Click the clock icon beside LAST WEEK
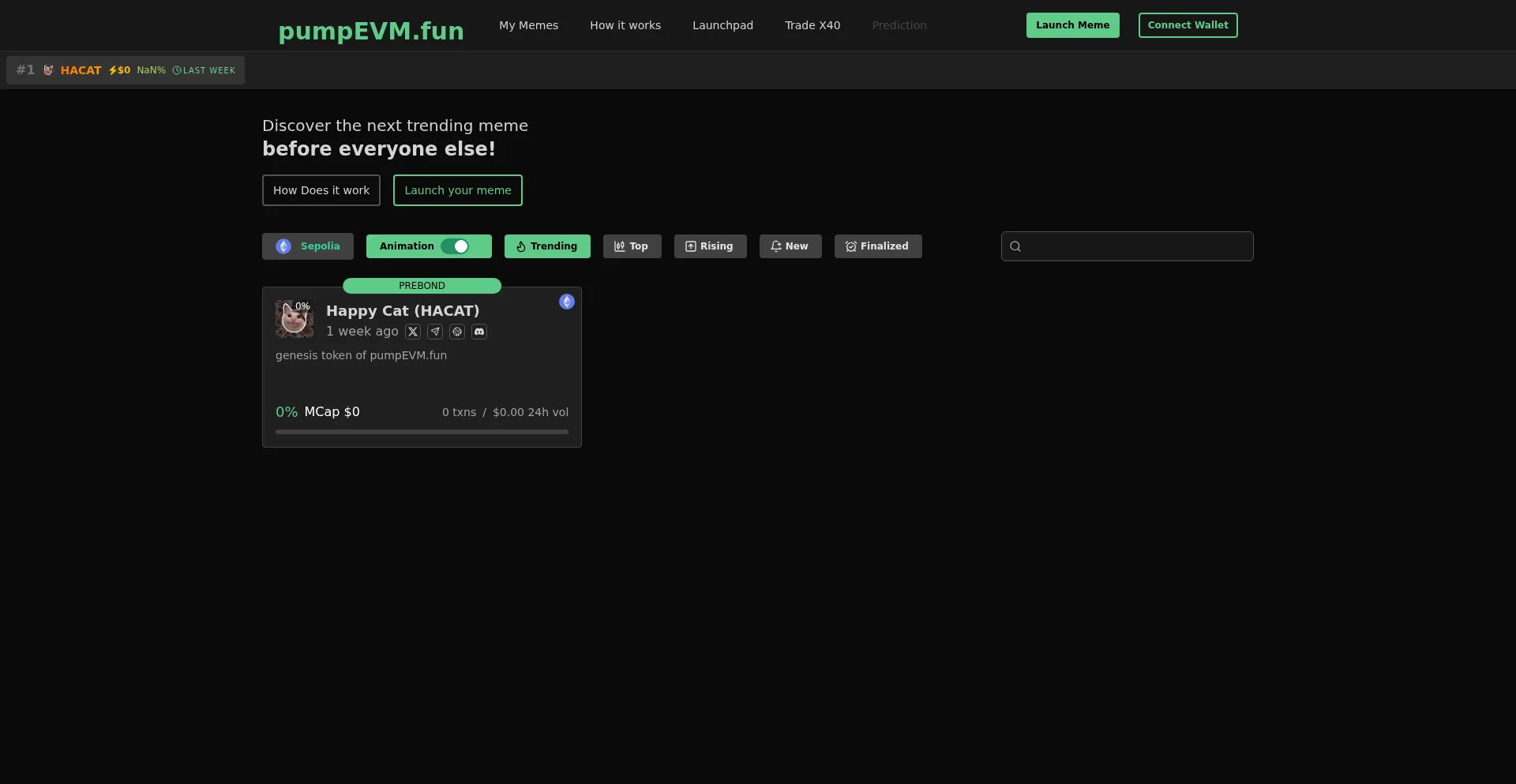 click(177, 70)
